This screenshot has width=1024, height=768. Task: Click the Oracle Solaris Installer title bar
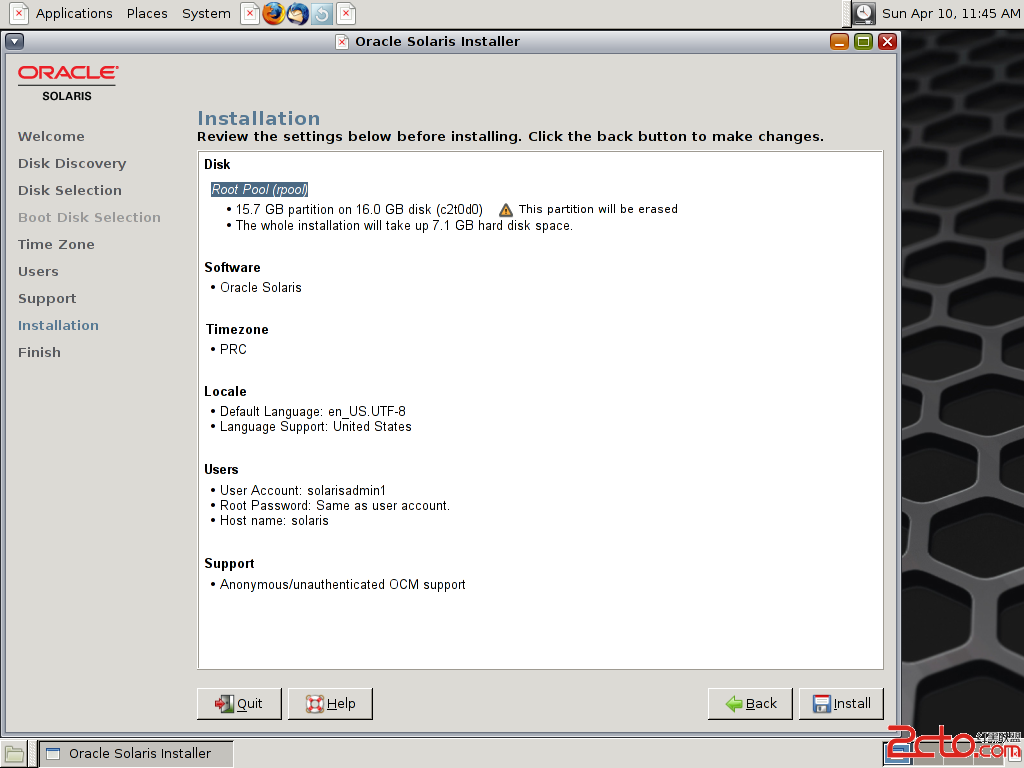coord(438,41)
